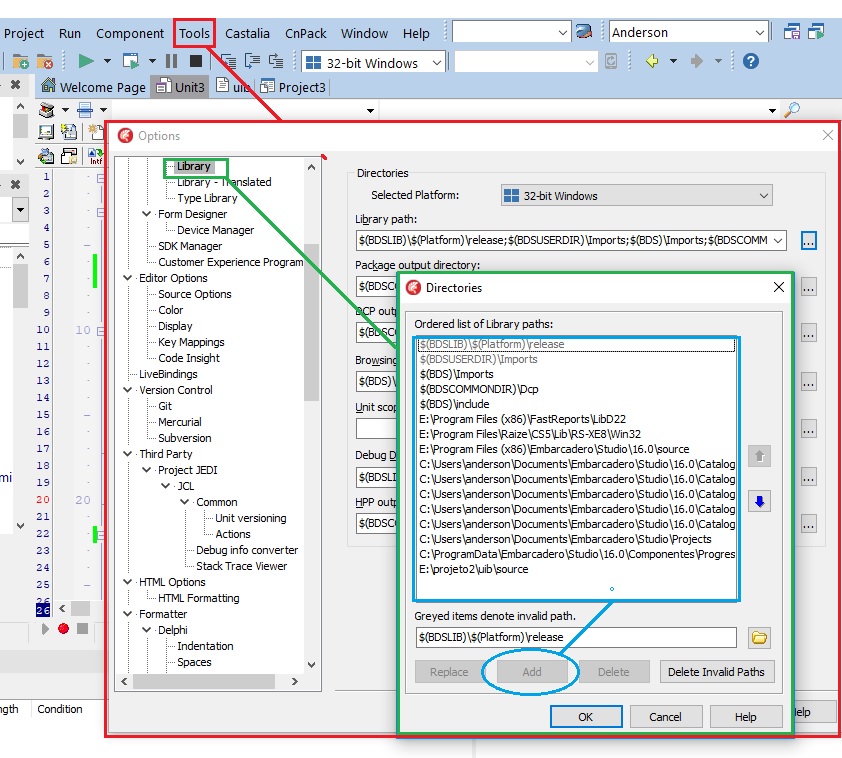Click the green Run button in toolbar
This screenshot has width=842, height=758.
pos(85,61)
